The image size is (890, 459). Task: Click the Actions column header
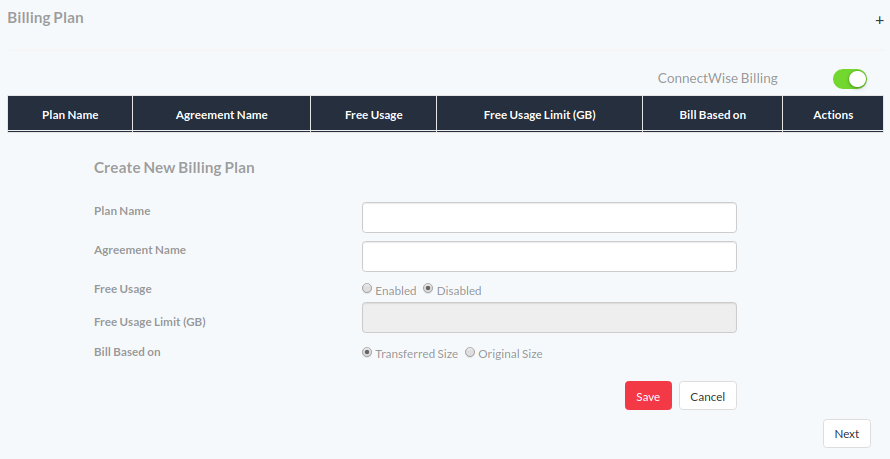(833, 114)
